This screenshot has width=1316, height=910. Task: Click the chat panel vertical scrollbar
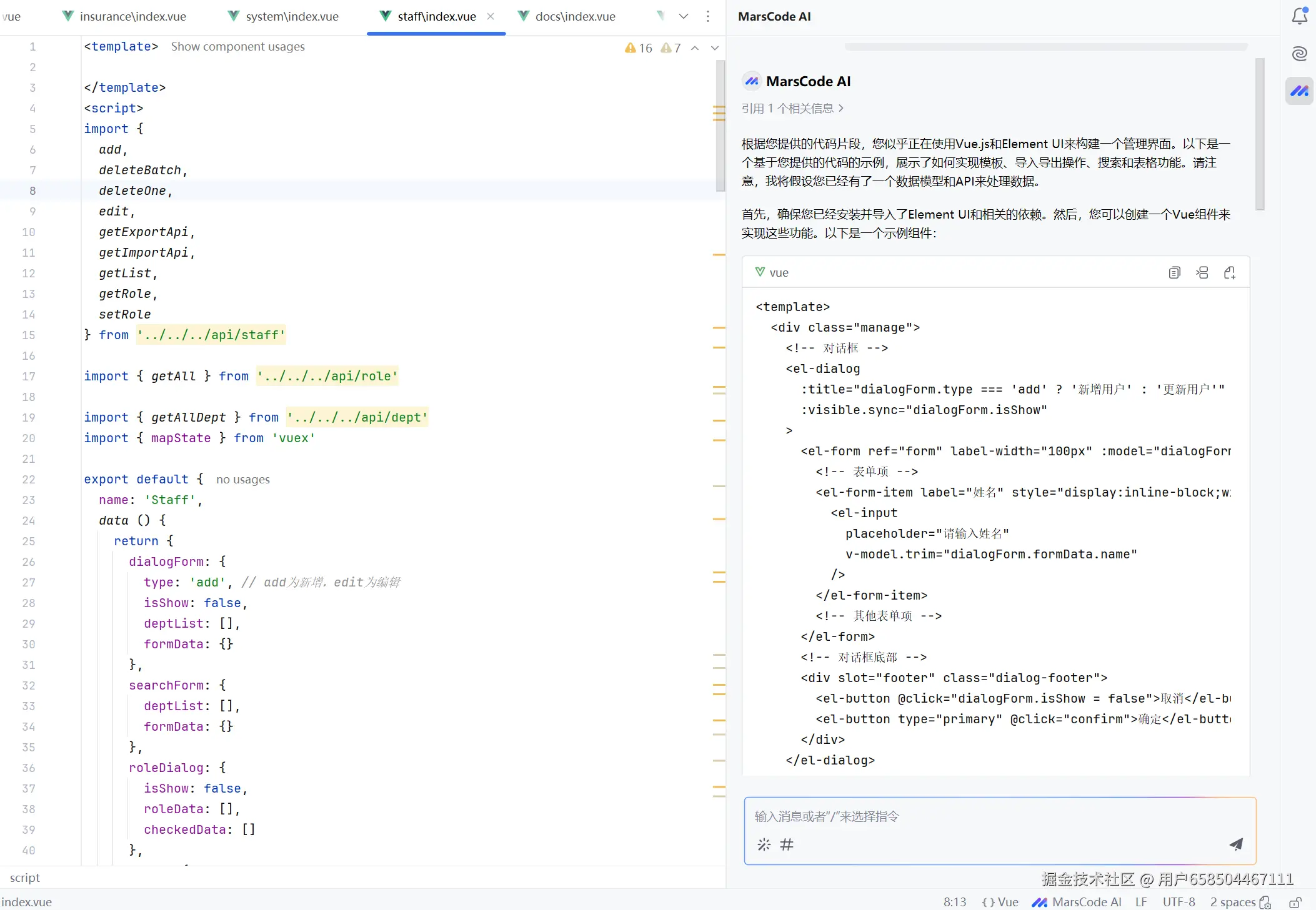click(1259, 134)
